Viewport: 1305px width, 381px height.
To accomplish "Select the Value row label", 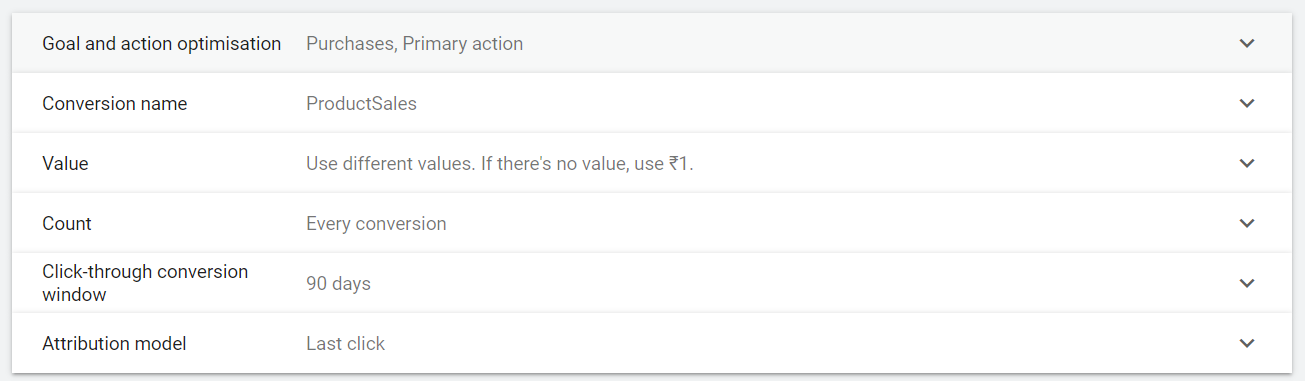I will tap(65, 164).
